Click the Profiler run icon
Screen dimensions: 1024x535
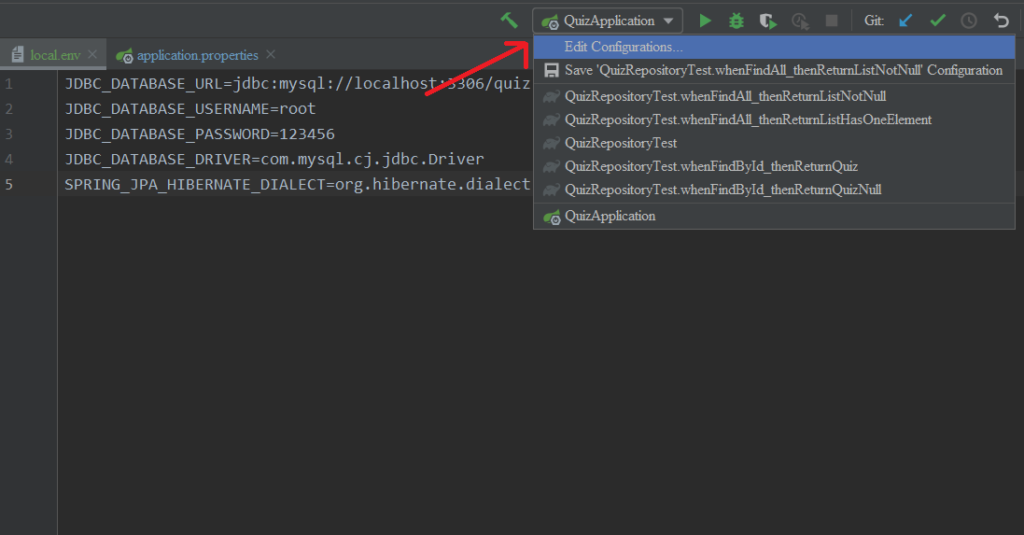(800, 20)
